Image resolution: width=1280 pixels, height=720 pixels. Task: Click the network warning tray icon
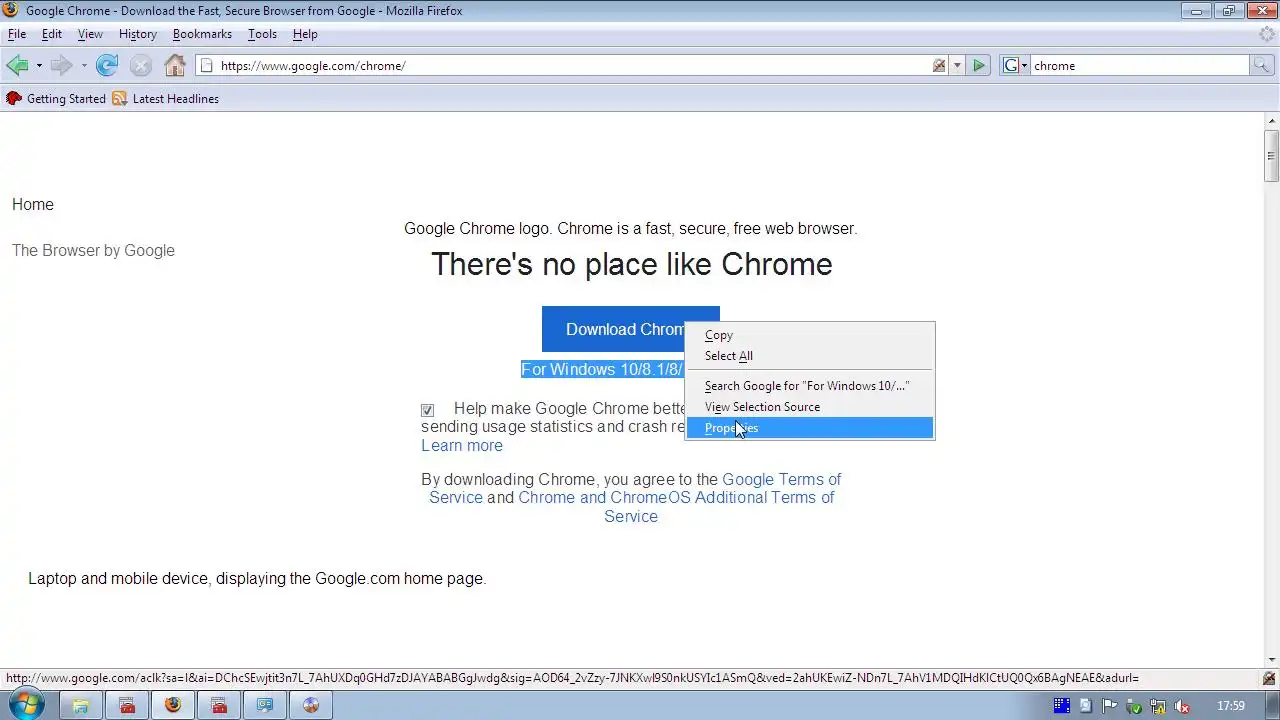[x=1157, y=706]
